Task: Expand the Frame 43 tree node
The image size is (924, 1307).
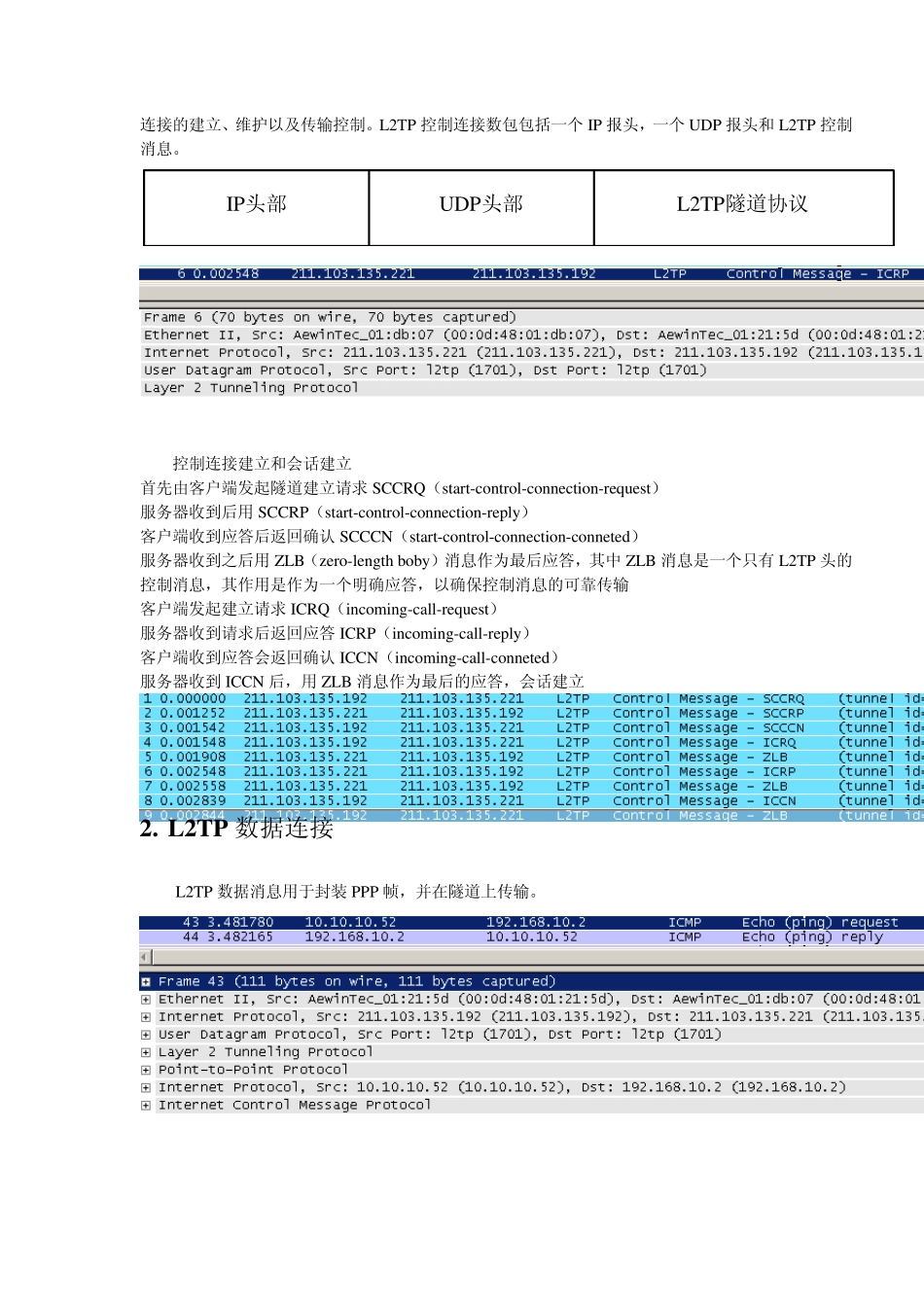Action: tap(146, 982)
